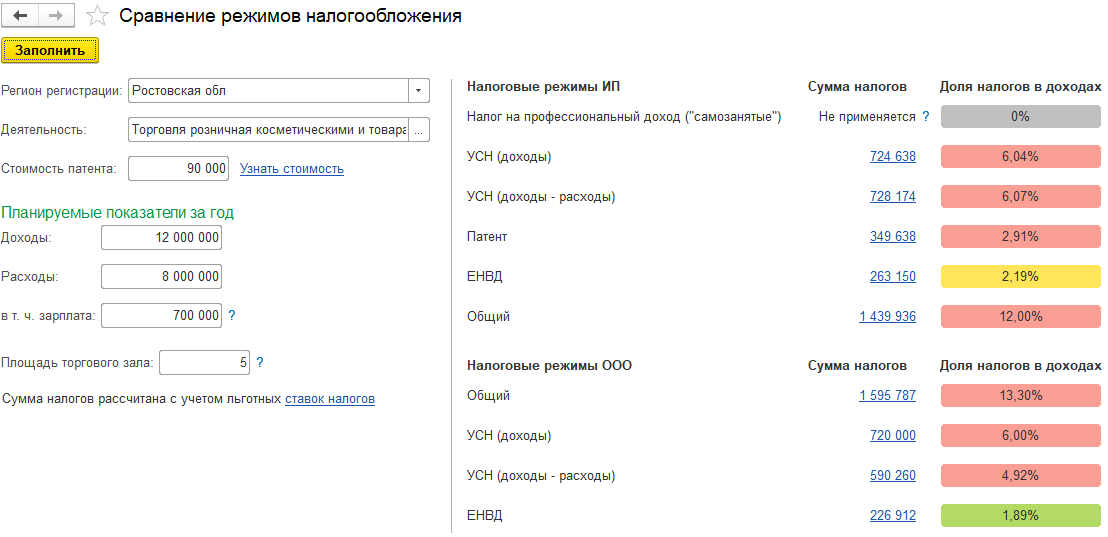Click the green 1,89% share bar for ЕНВД
1108x537 pixels.
click(x=1020, y=516)
